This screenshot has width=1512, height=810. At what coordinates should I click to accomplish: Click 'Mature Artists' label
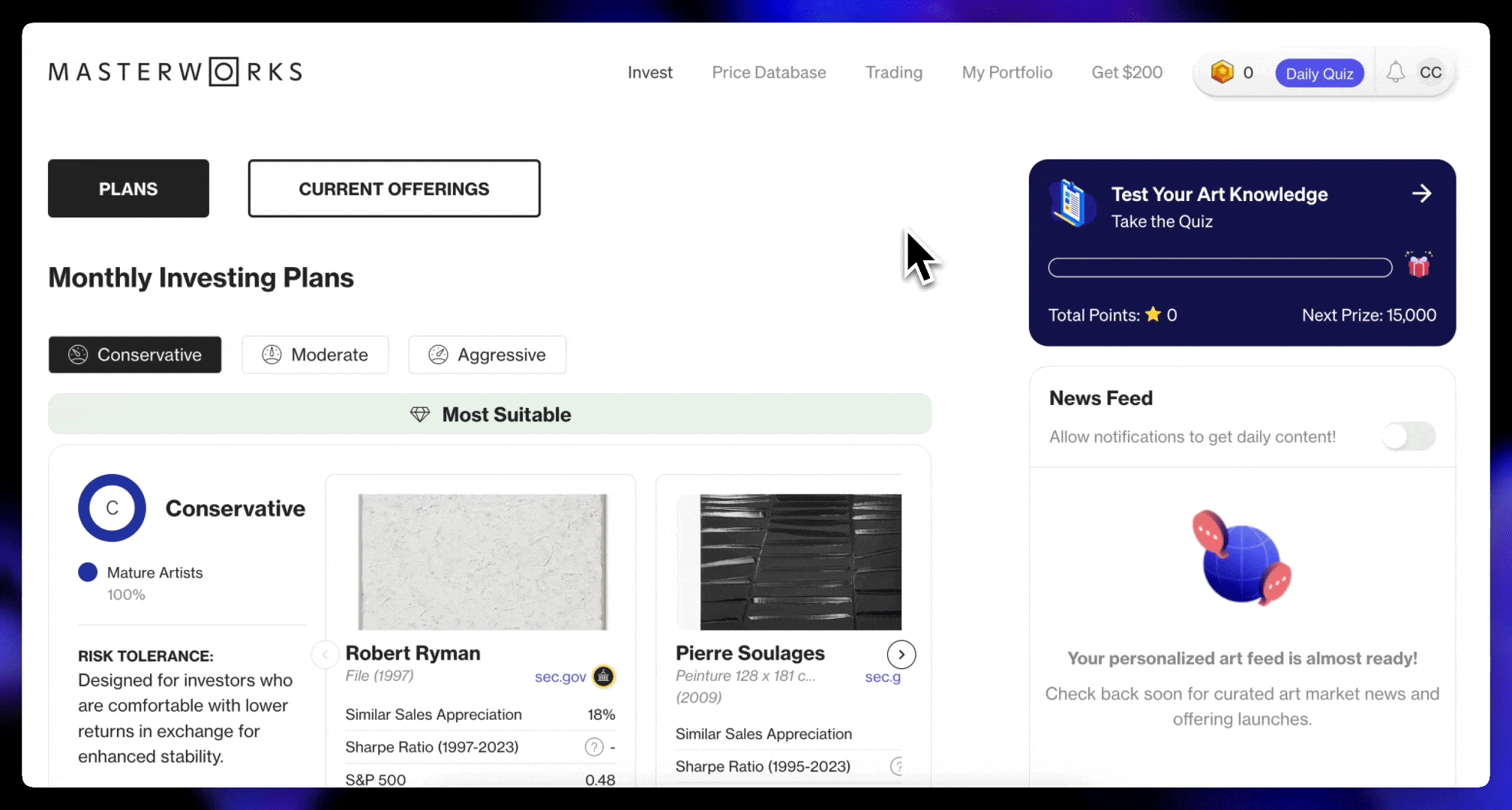(154, 572)
